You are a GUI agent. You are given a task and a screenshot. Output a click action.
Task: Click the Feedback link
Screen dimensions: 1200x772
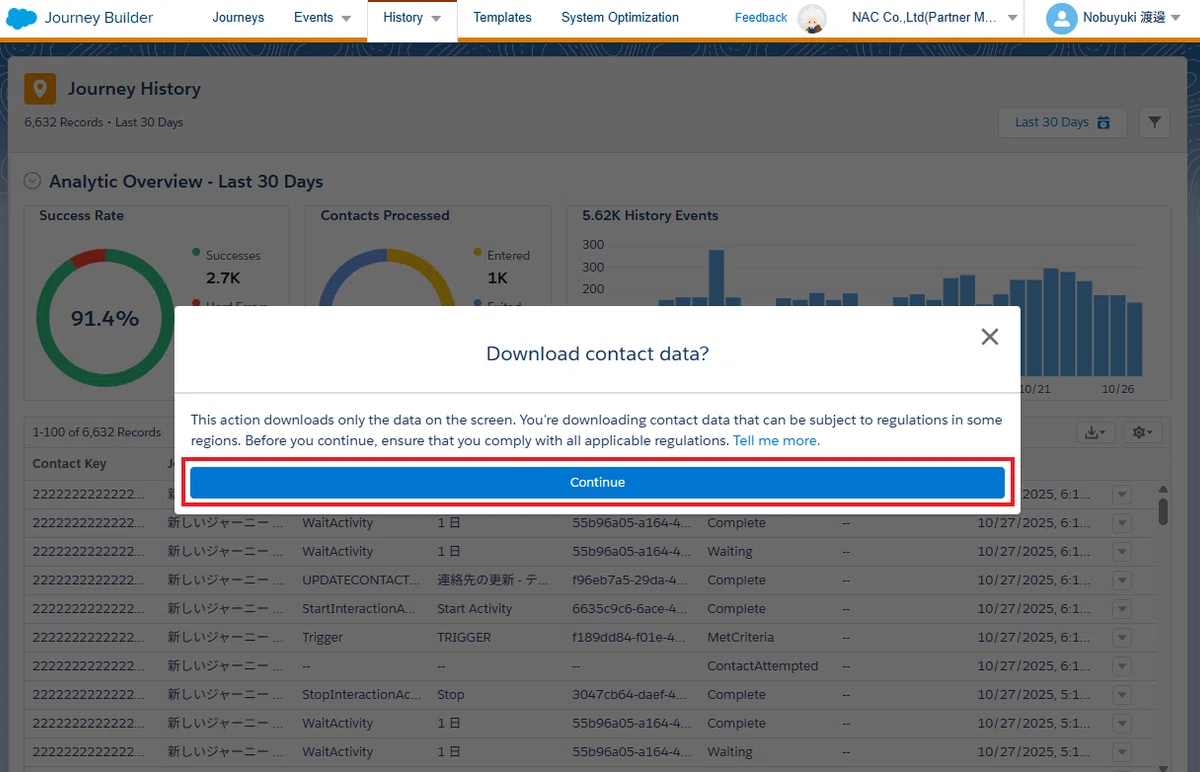pos(761,18)
